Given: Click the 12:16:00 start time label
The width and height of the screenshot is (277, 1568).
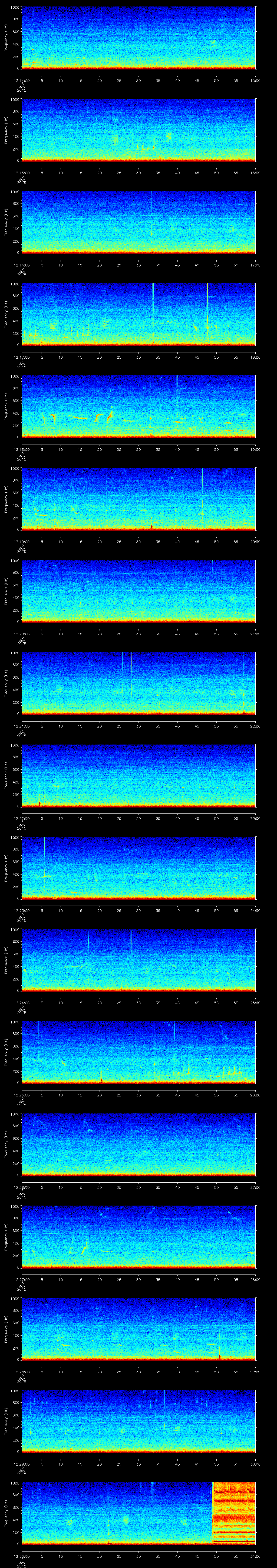Looking at the screenshot, I should pyautogui.click(x=21, y=265).
